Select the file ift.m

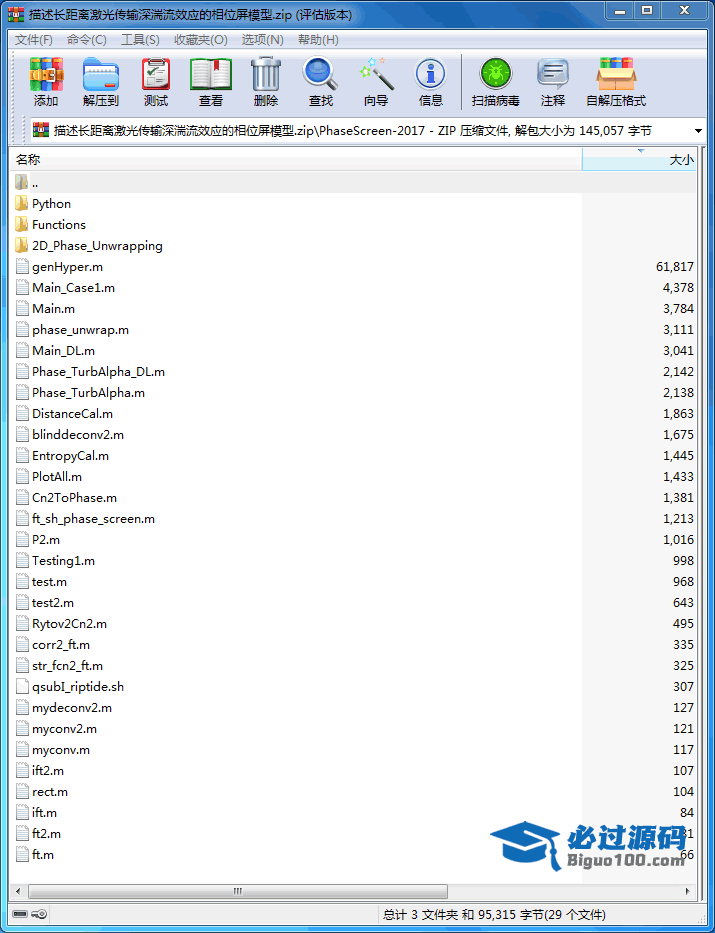click(45, 813)
